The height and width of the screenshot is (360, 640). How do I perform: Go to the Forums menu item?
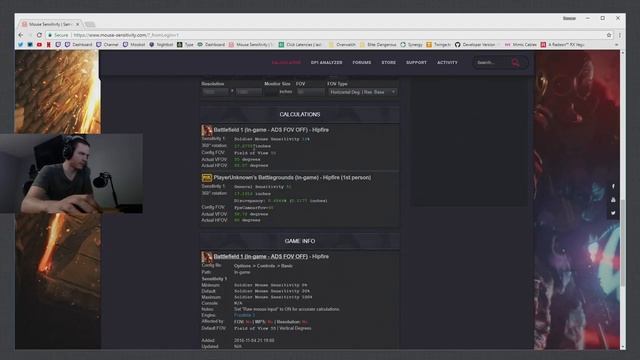click(362, 62)
